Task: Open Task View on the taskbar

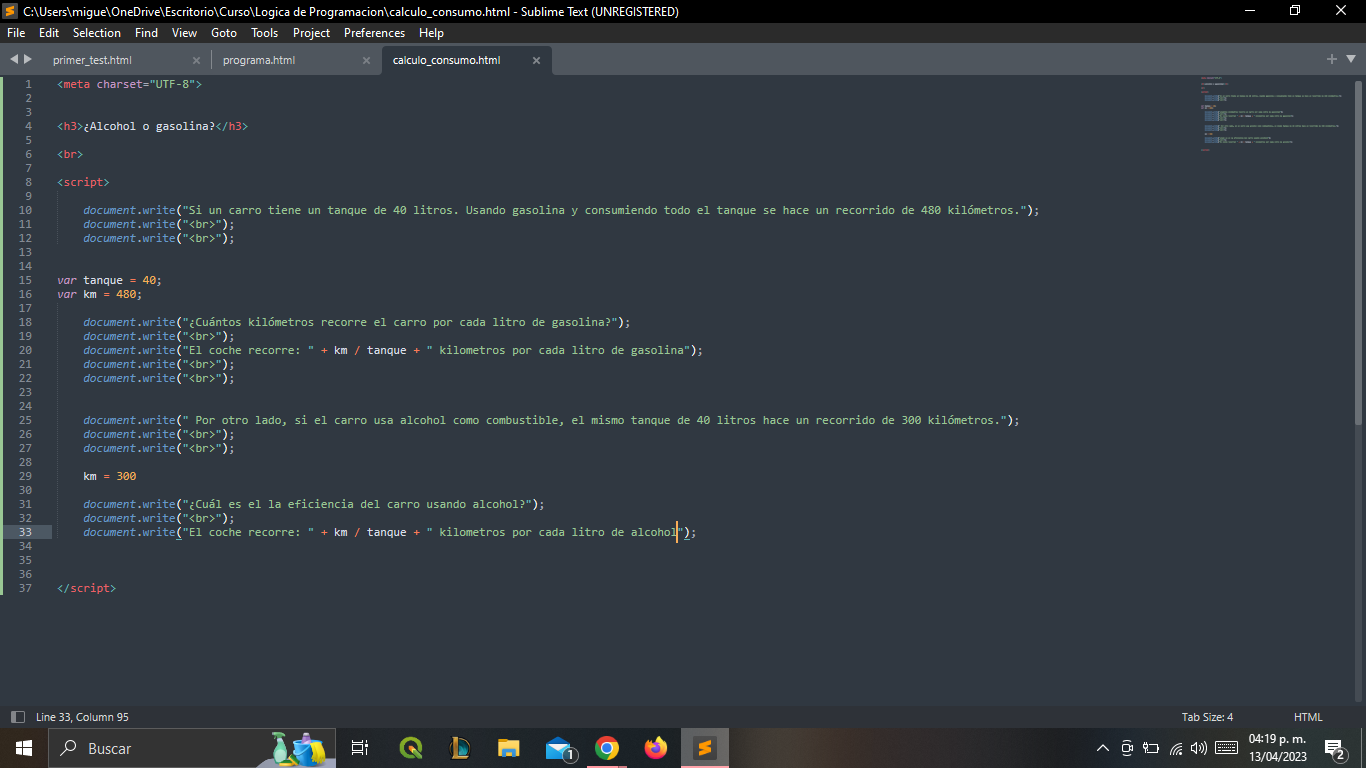Action: (x=360, y=748)
